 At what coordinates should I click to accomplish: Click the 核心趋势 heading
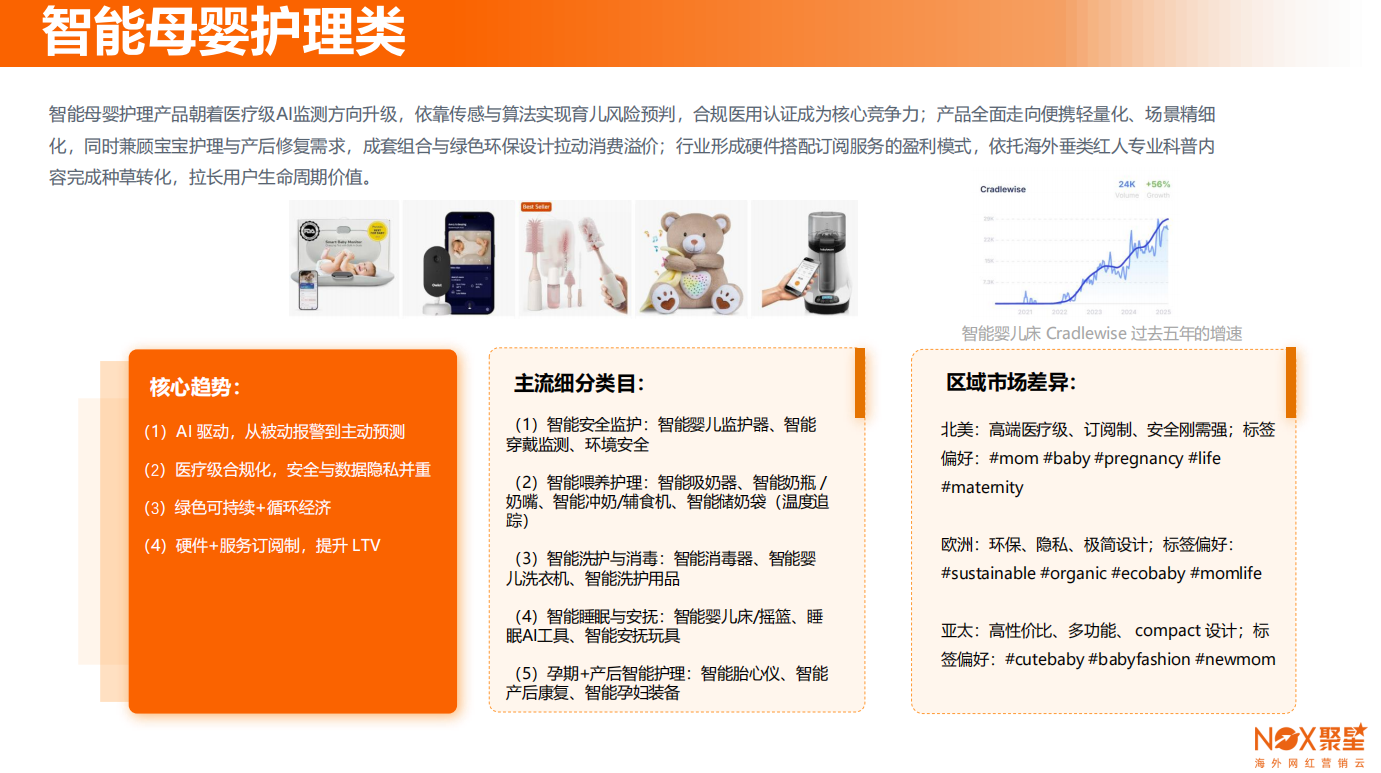tap(195, 387)
